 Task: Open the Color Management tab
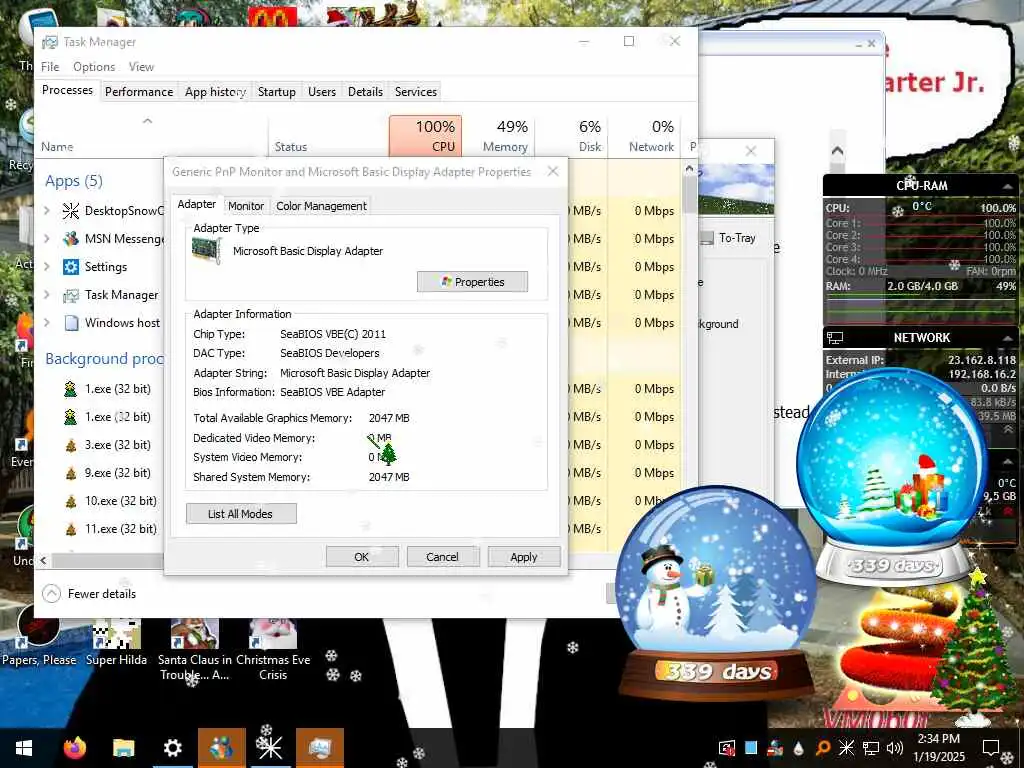pos(321,206)
